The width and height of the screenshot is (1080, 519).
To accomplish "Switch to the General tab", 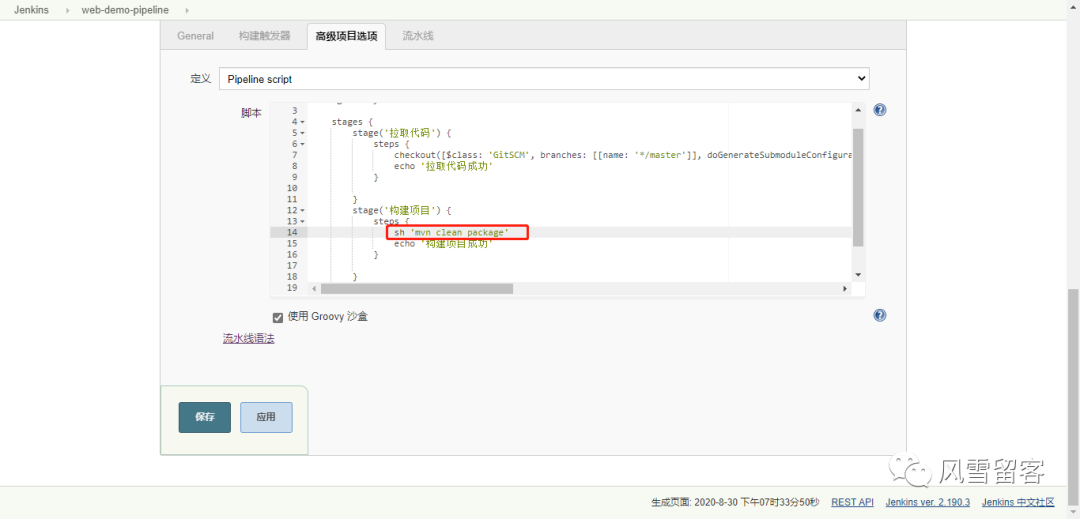I will coord(195,36).
